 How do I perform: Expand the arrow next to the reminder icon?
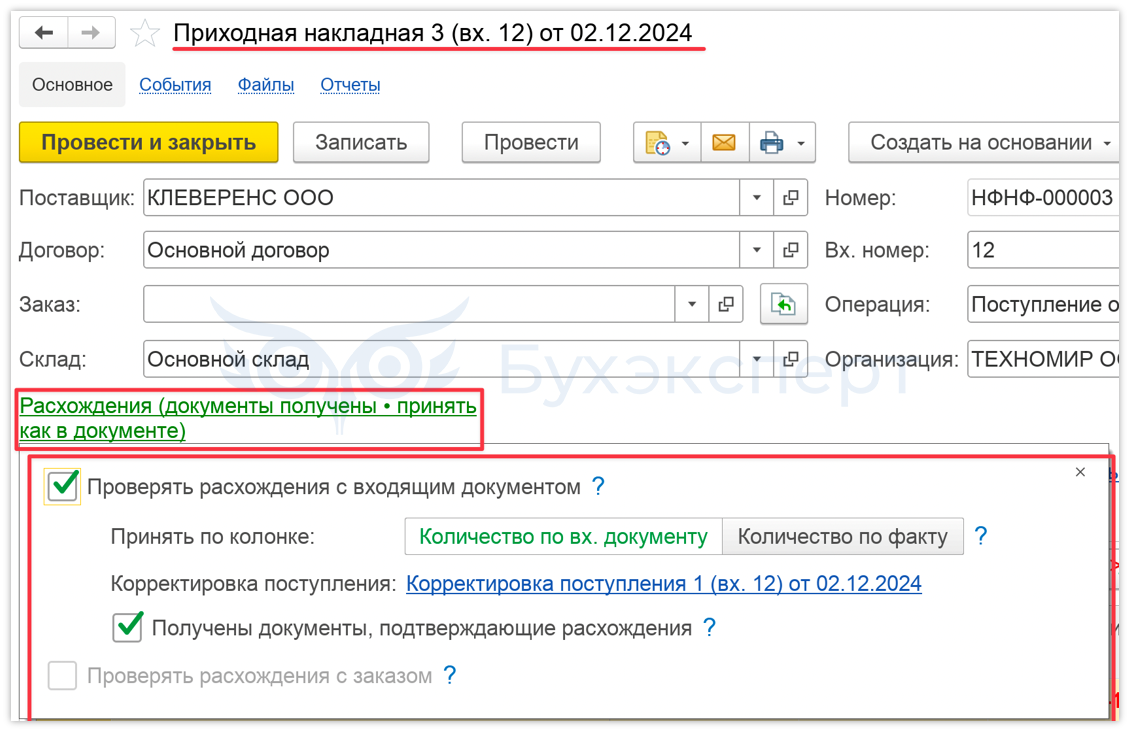(685, 143)
